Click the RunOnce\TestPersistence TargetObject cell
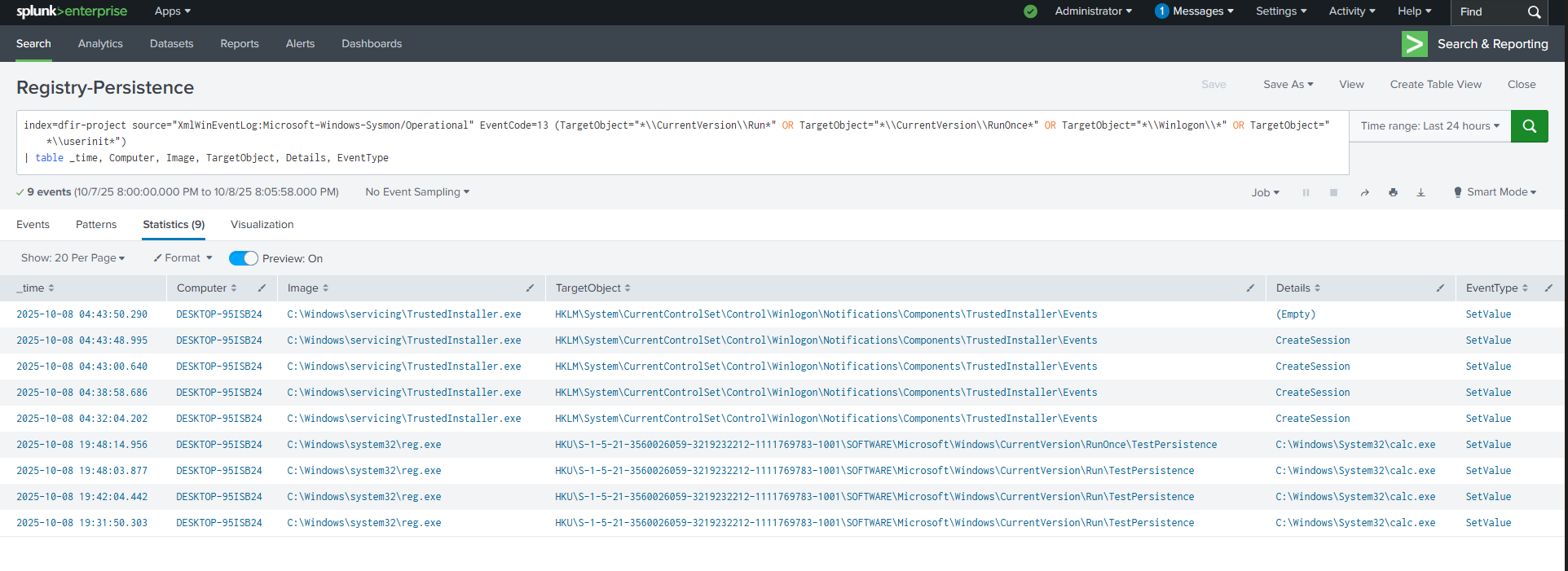The image size is (1568, 571). click(x=886, y=445)
